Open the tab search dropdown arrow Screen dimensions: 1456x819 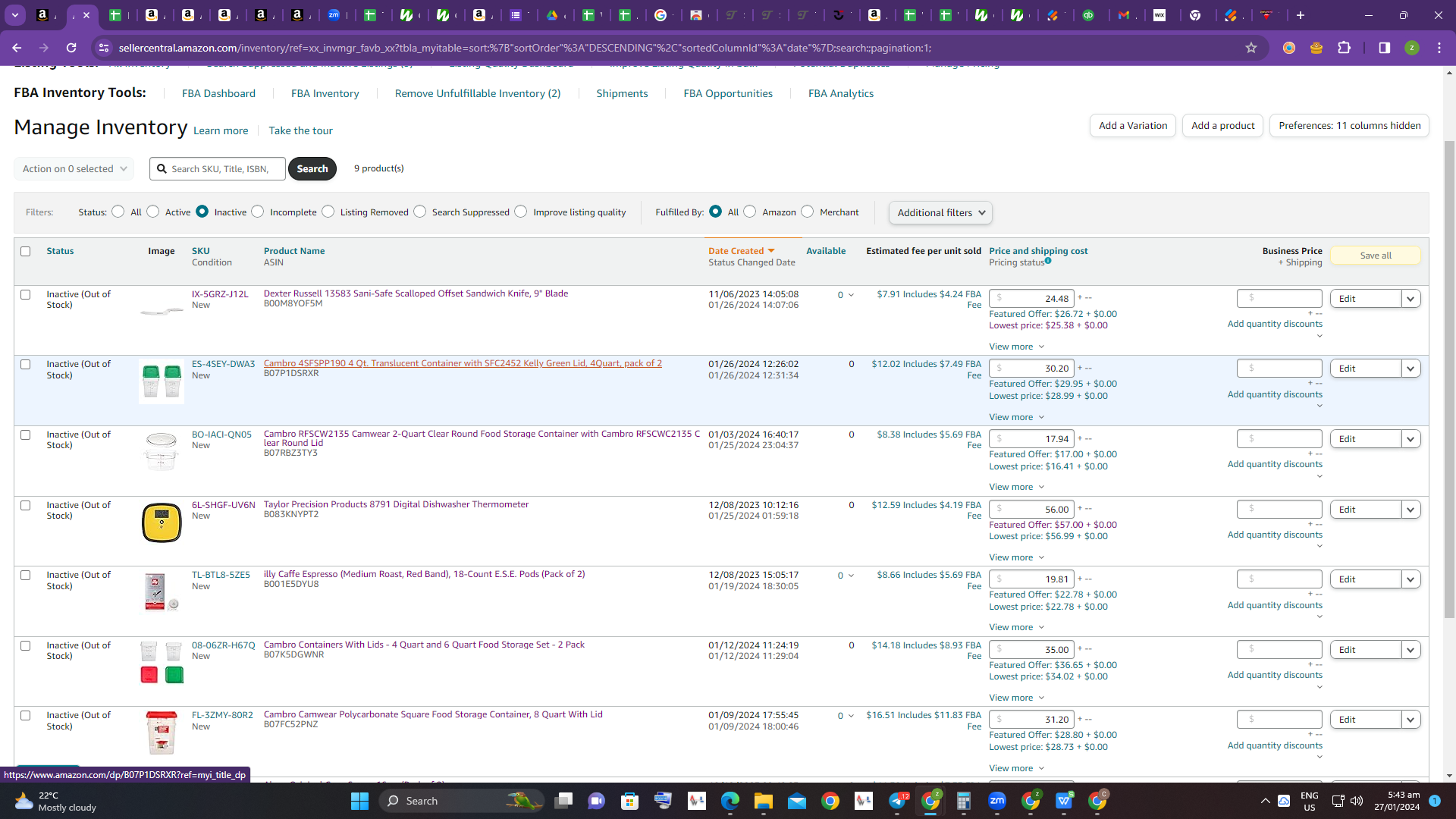coord(15,15)
